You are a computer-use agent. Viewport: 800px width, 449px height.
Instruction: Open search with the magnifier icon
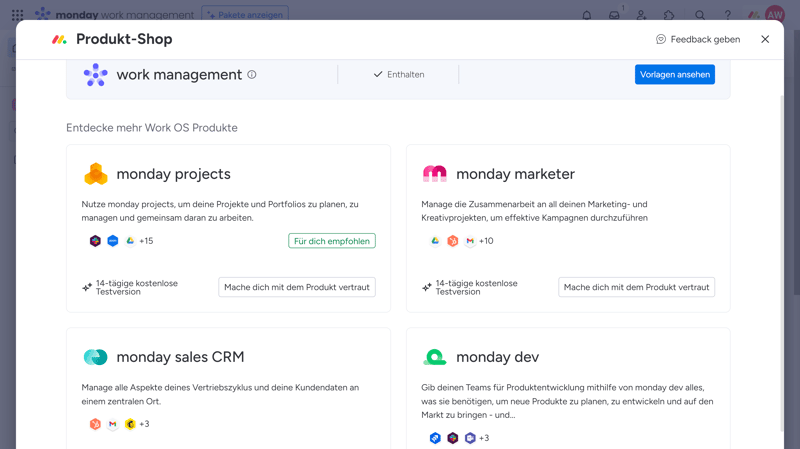(700, 15)
